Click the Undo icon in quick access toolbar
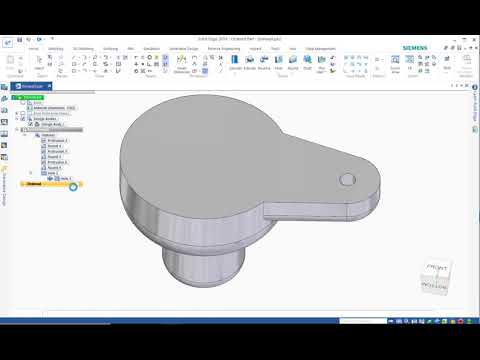The width and height of the screenshot is (480, 360). coord(29,40)
